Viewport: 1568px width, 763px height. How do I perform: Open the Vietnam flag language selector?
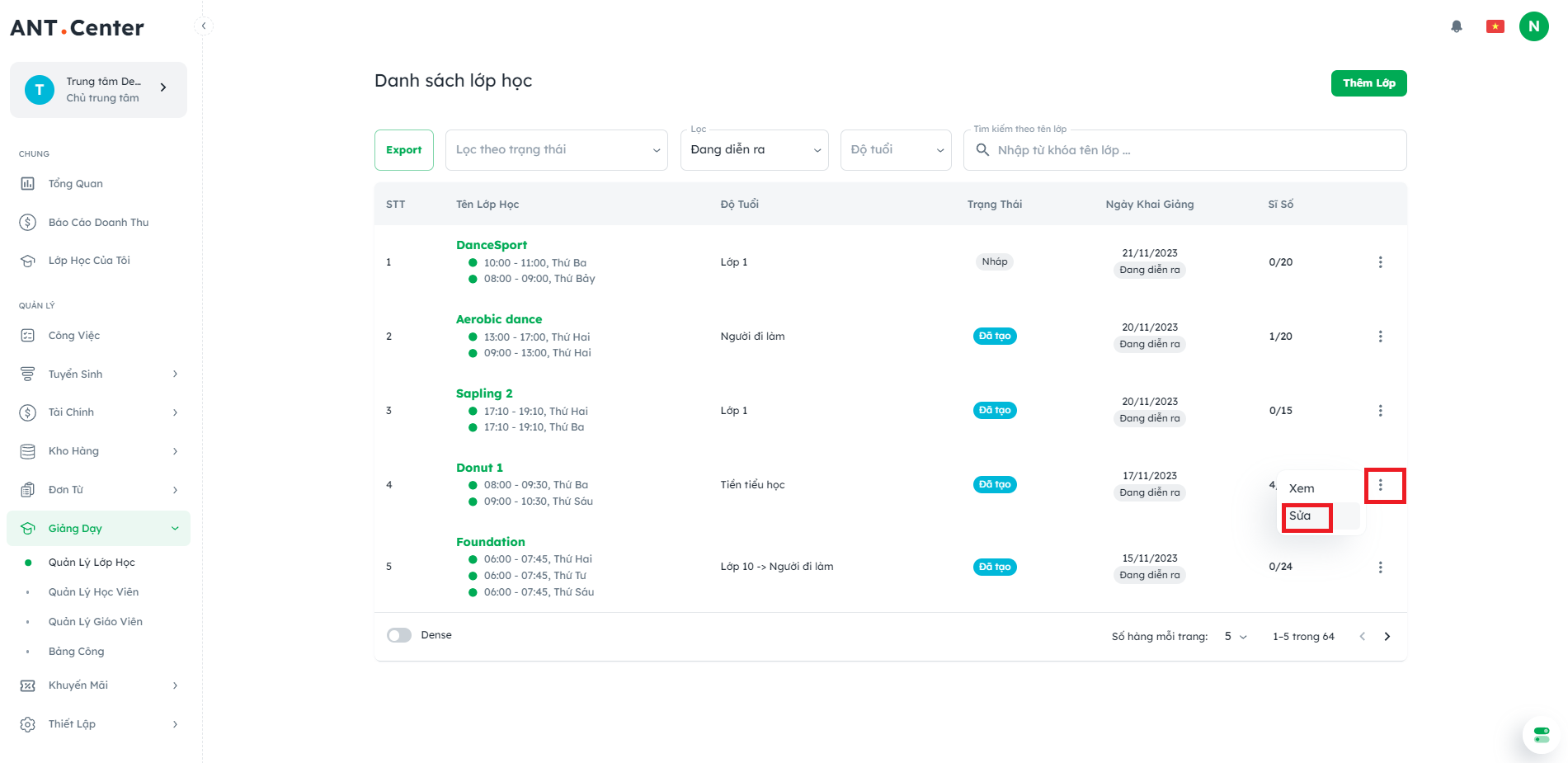(1495, 26)
